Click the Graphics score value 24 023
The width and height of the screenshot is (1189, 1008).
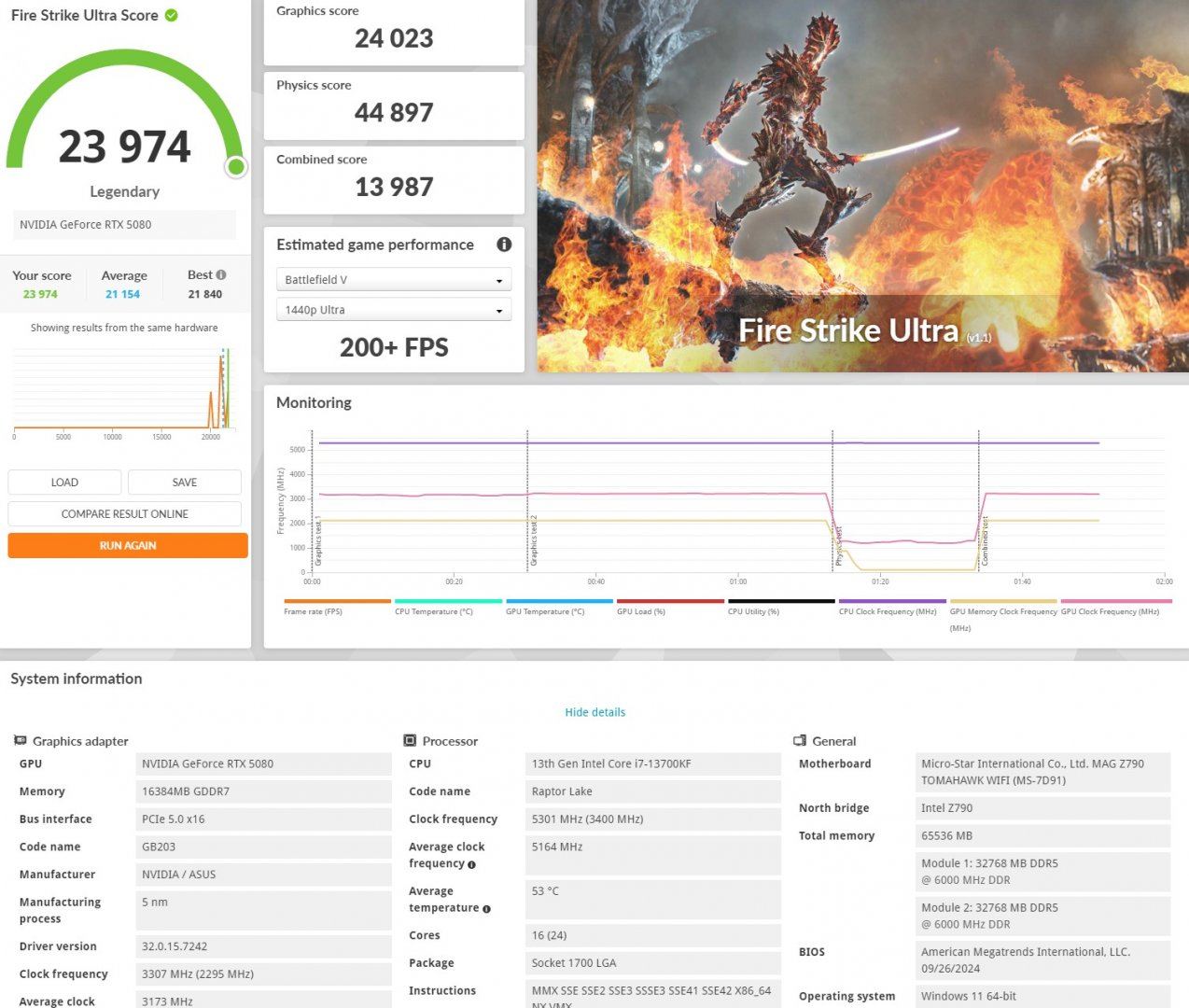pyautogui.click(x=394, y=38)
